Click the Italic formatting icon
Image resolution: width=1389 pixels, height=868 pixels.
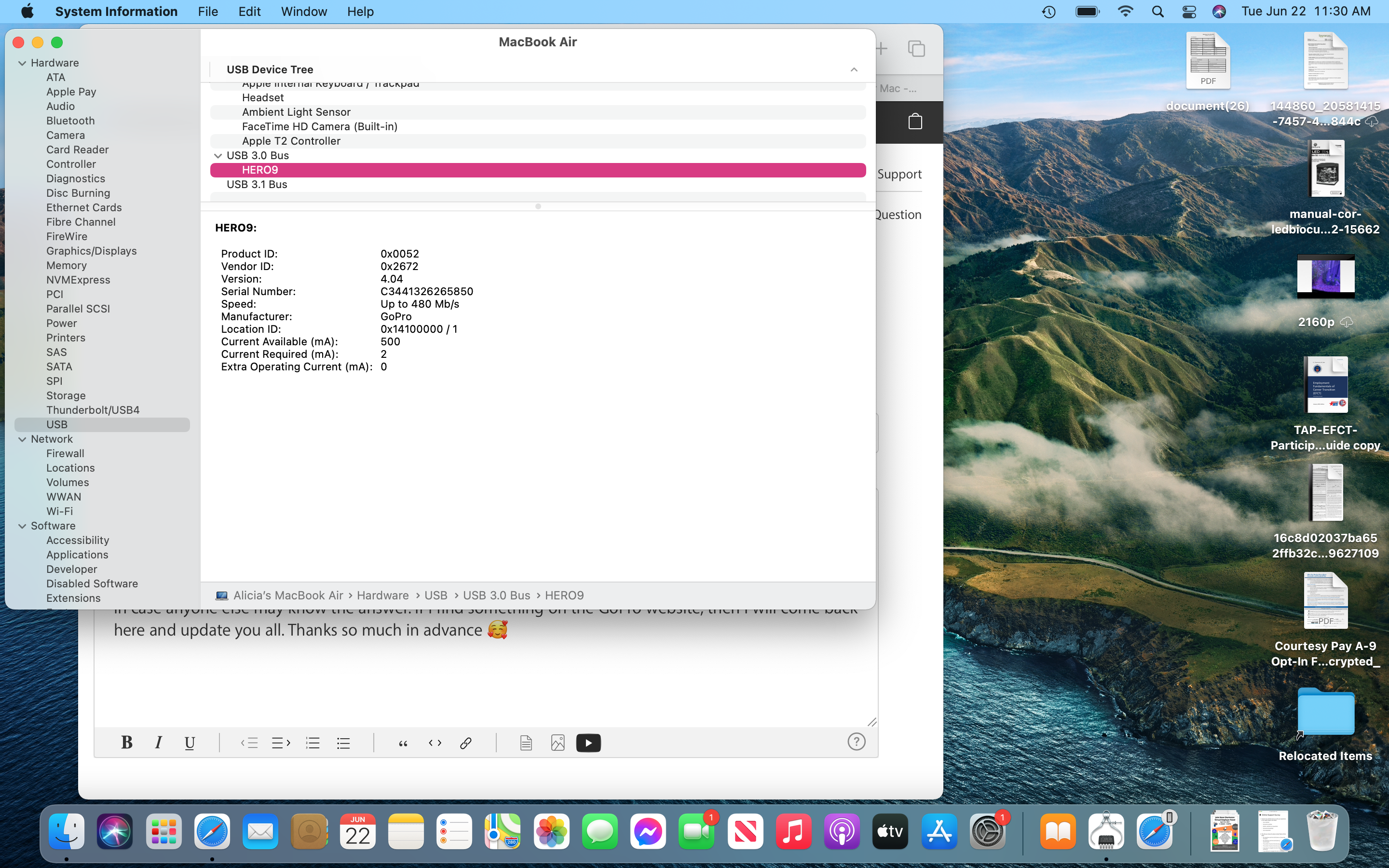(158, 743)
